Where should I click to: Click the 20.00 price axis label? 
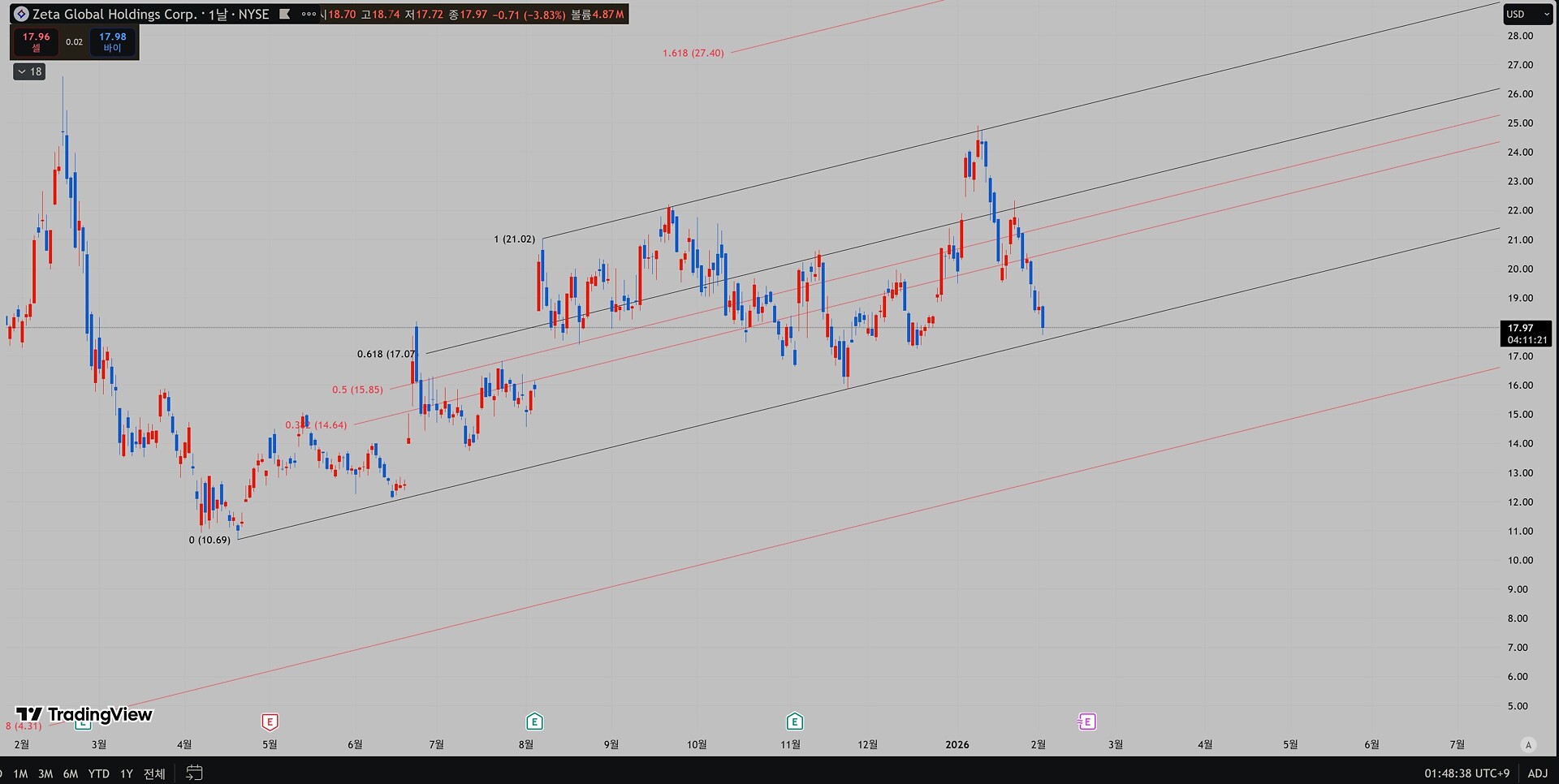coord(1520,269)
